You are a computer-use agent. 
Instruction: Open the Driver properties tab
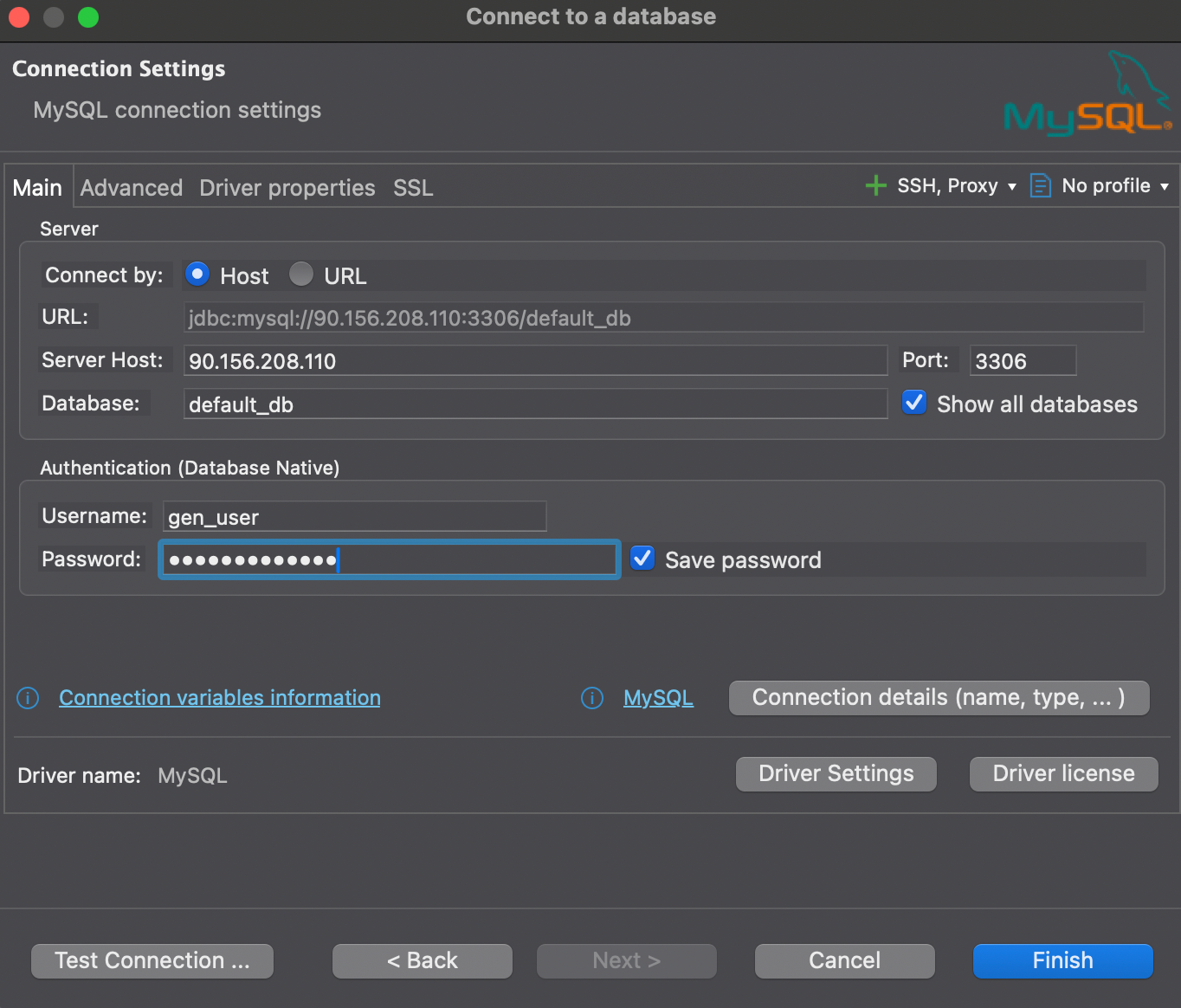point(287,188)
